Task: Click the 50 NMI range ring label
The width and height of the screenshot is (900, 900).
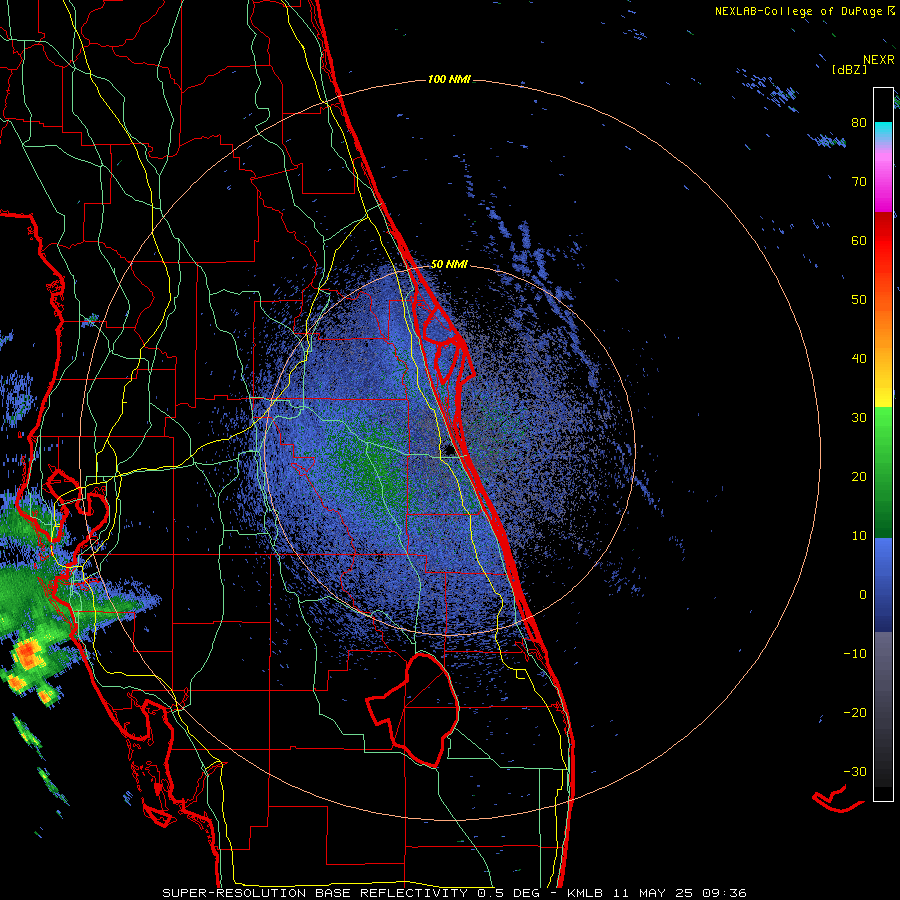Action: coord(449,265)
